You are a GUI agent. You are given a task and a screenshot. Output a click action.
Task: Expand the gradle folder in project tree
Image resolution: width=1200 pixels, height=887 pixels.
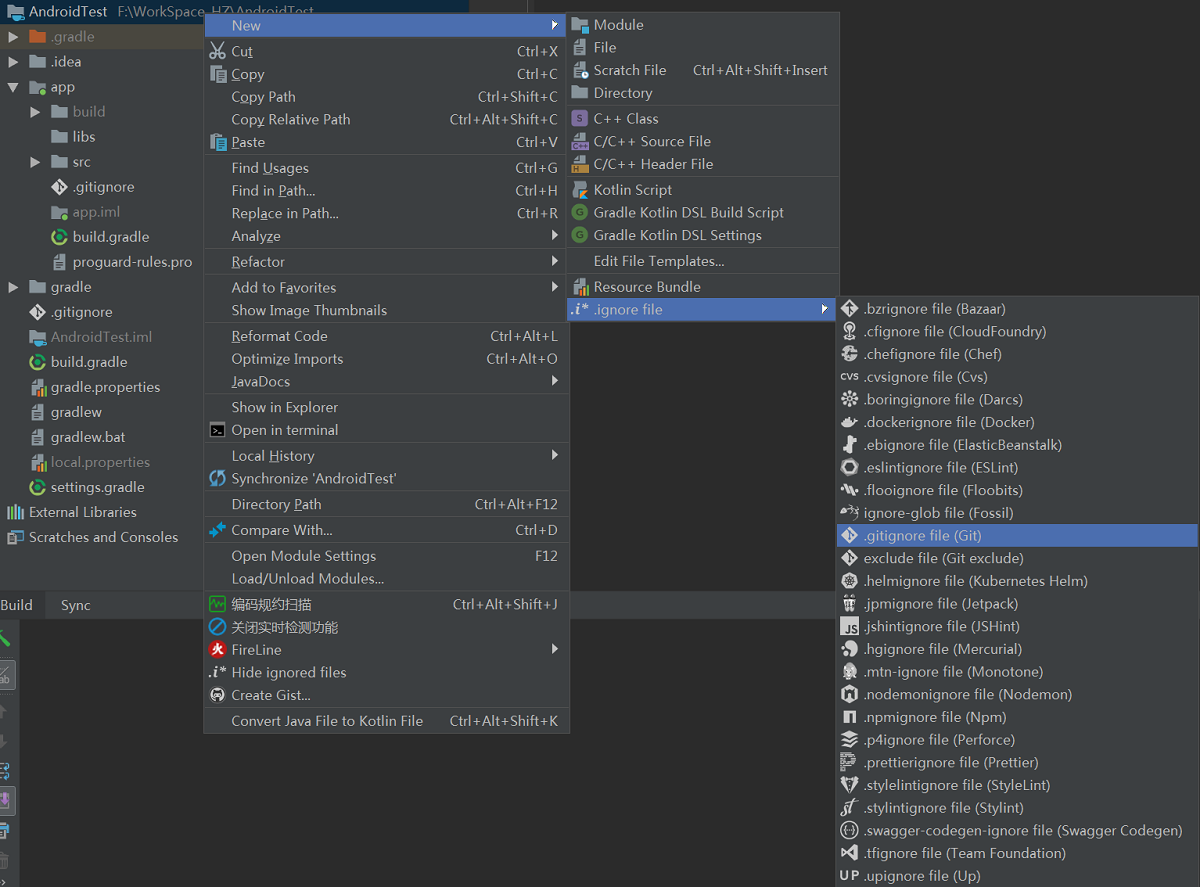tap(13, 287)
